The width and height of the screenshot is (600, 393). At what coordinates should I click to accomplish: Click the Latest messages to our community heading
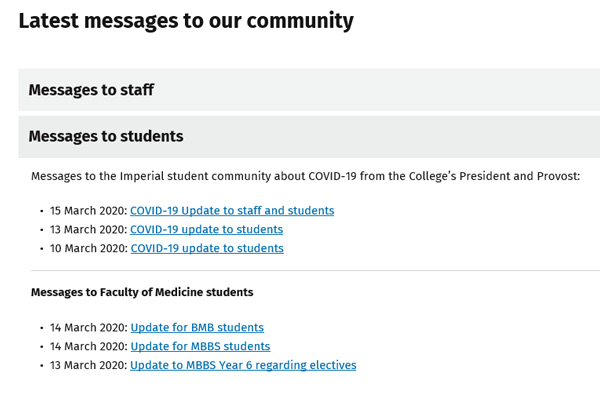tap(186, 21)
